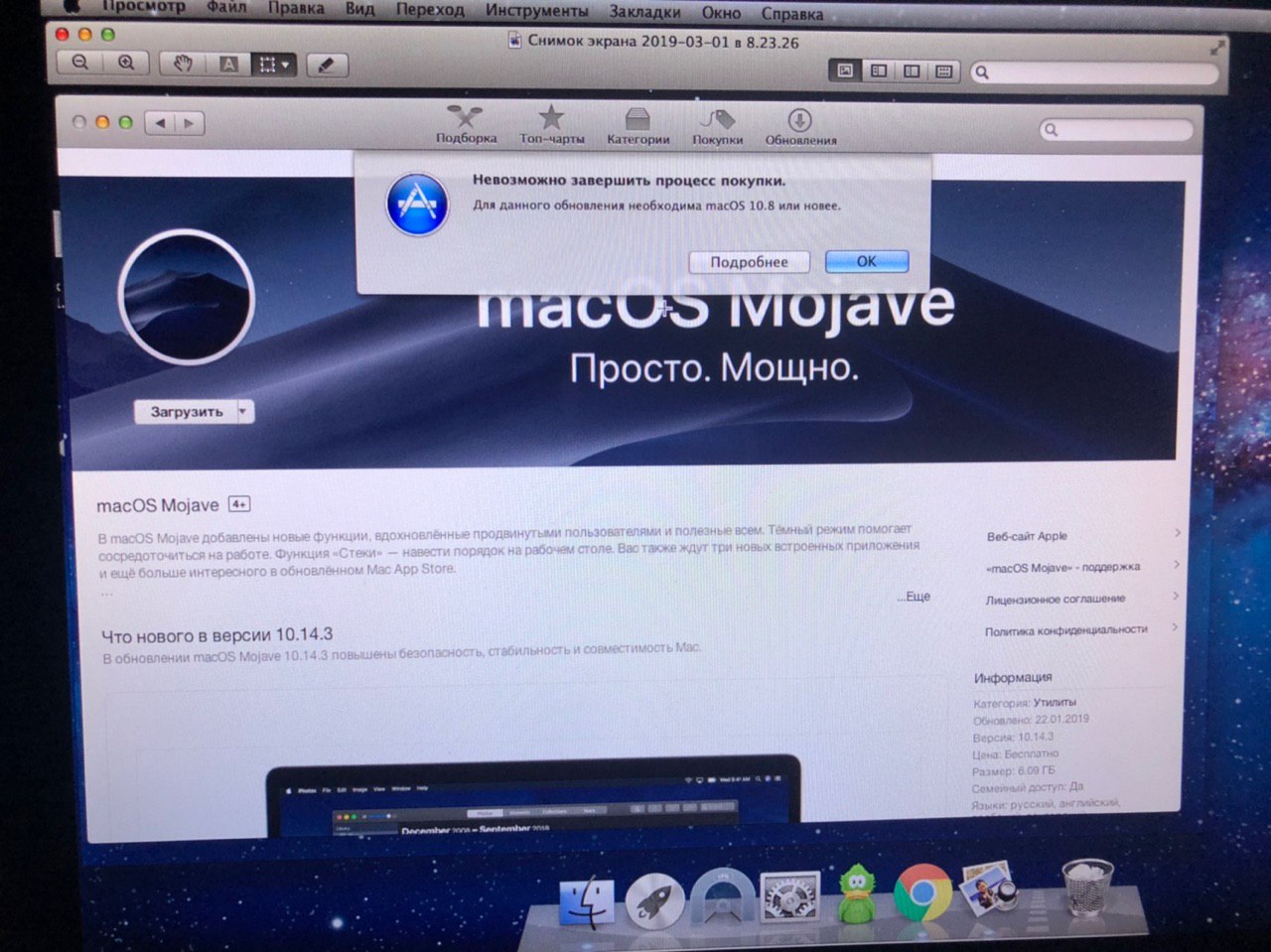Expand the arrow next to Загрузить
This screenshot has width=1271, height=952.
click(x=244, y=411)
